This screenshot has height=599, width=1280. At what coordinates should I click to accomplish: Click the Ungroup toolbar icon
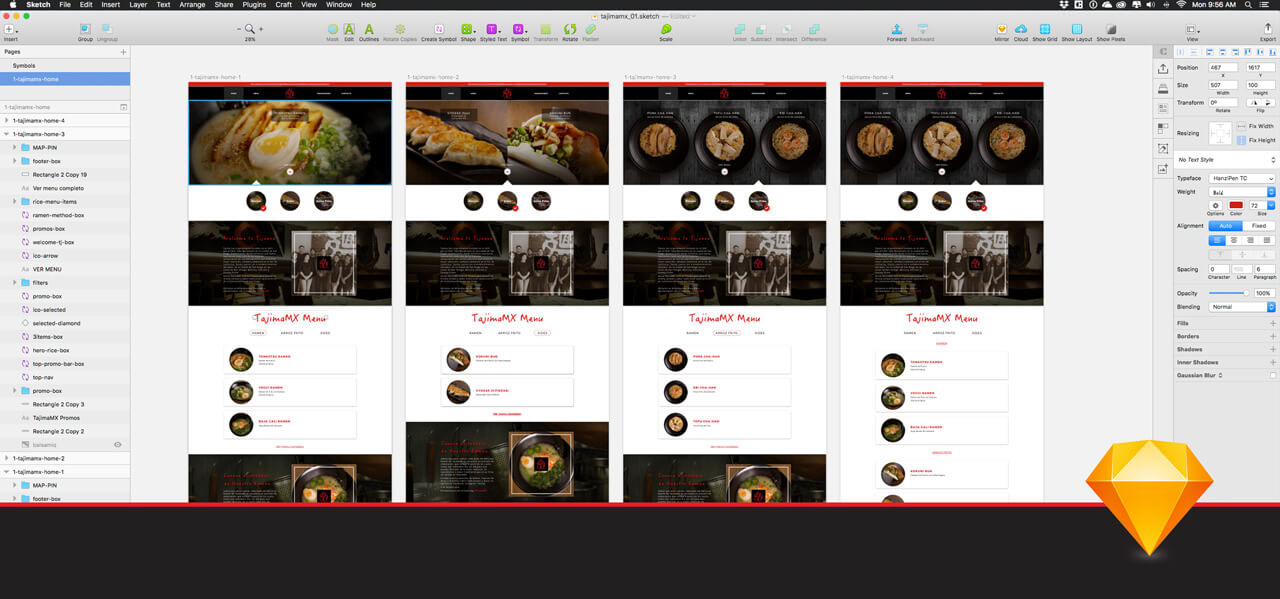click(x=107, y=30)
